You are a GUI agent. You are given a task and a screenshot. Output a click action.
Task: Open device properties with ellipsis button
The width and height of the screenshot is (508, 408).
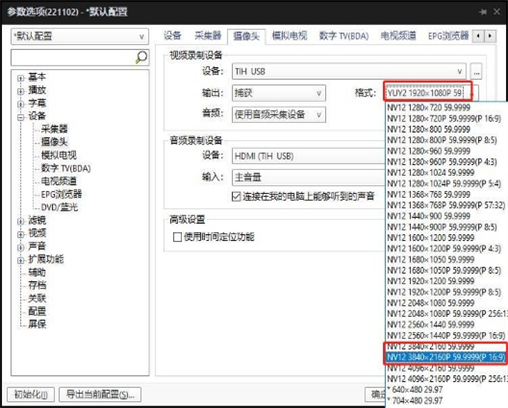click(477, 71)
